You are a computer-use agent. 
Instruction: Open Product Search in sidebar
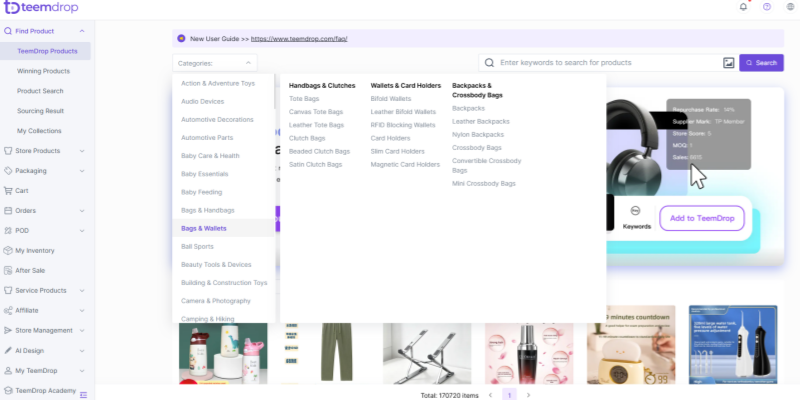click(x=40, y=91)
